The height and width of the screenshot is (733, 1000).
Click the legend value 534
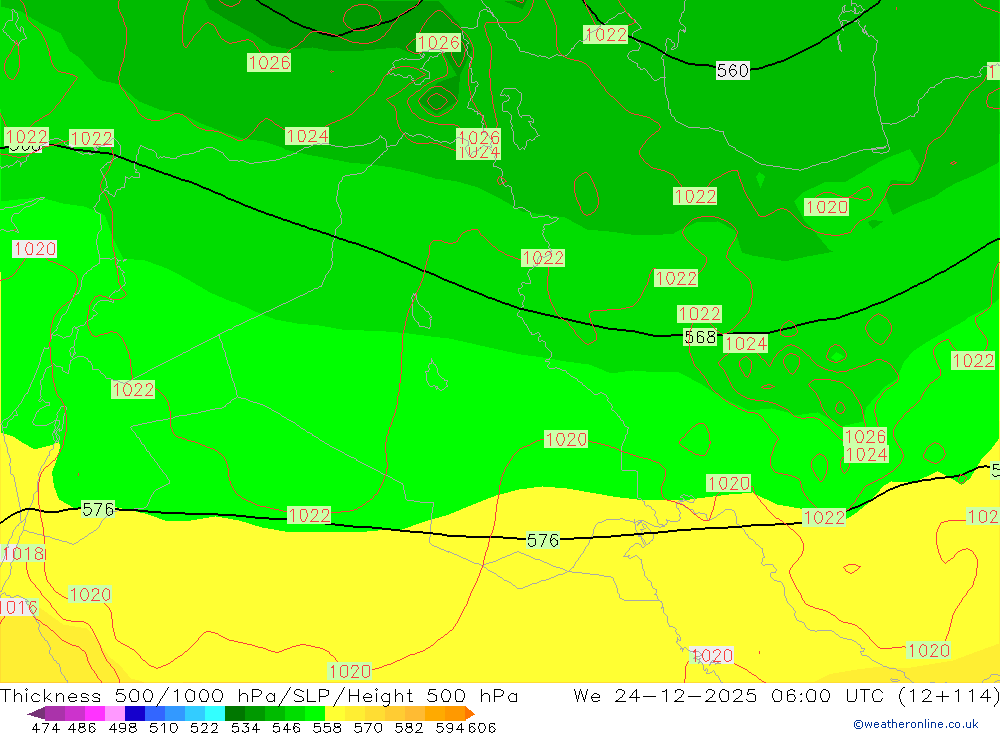(x=246, y=727)
